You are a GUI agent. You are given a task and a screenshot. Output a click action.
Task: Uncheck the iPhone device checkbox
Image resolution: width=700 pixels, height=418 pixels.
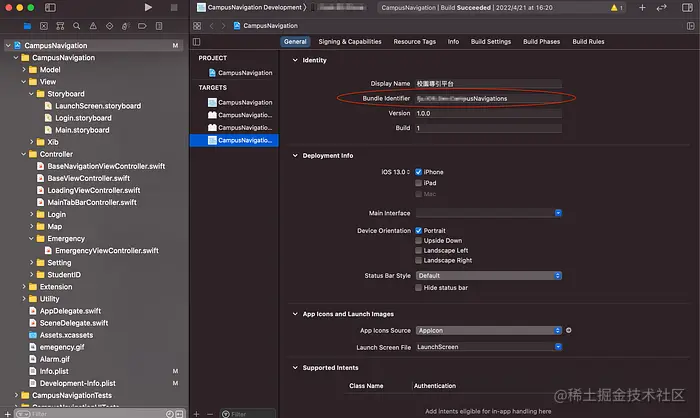pyautogui.click(x=419, y=172)
